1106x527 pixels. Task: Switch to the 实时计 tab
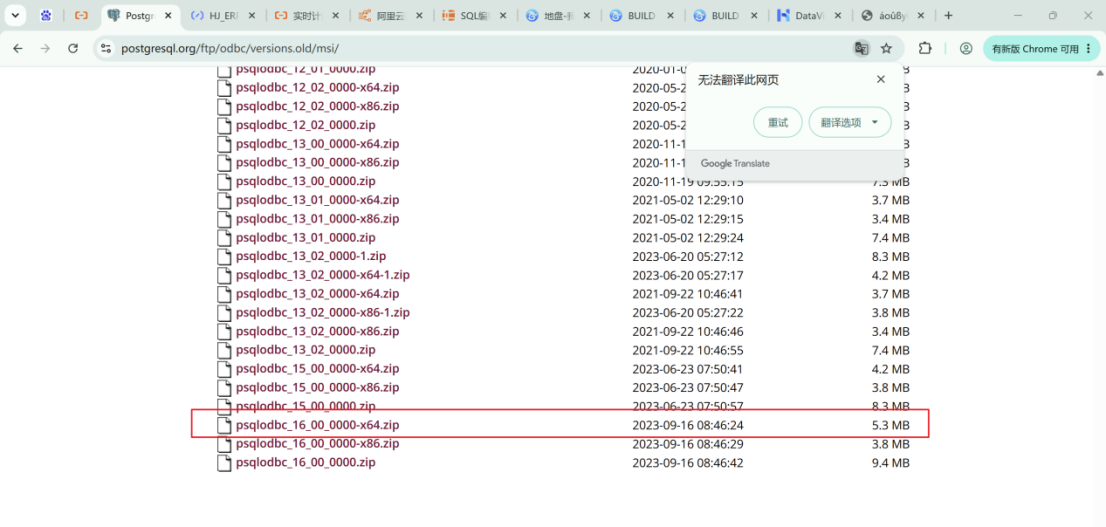coord(306,15)
